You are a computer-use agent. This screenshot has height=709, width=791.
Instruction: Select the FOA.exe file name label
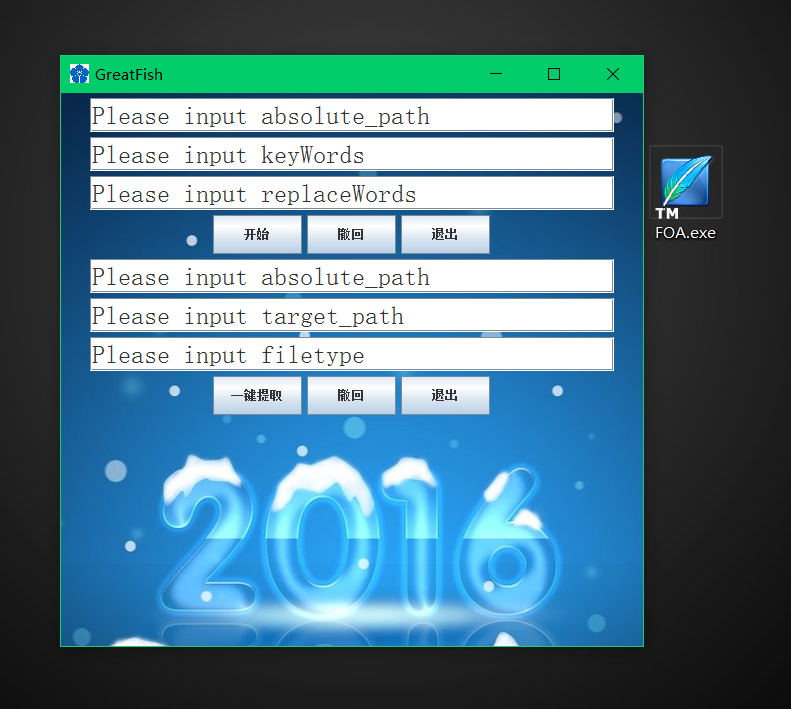point(685,233)
